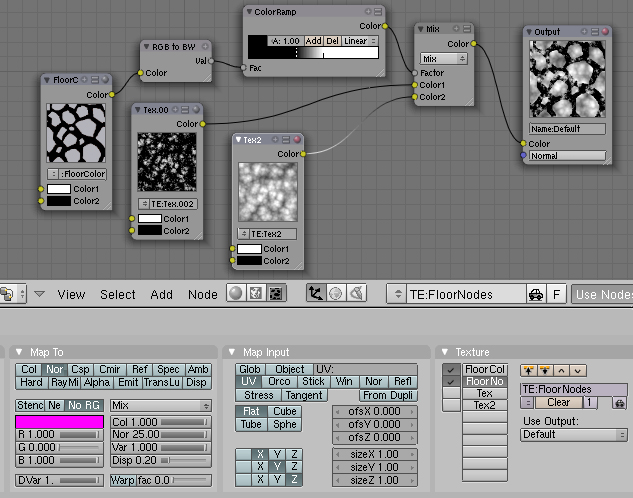Open the texture browse arrows beside TE:FloorNodes header
Viewport: 633px width, 498px height.
point(397,295)
